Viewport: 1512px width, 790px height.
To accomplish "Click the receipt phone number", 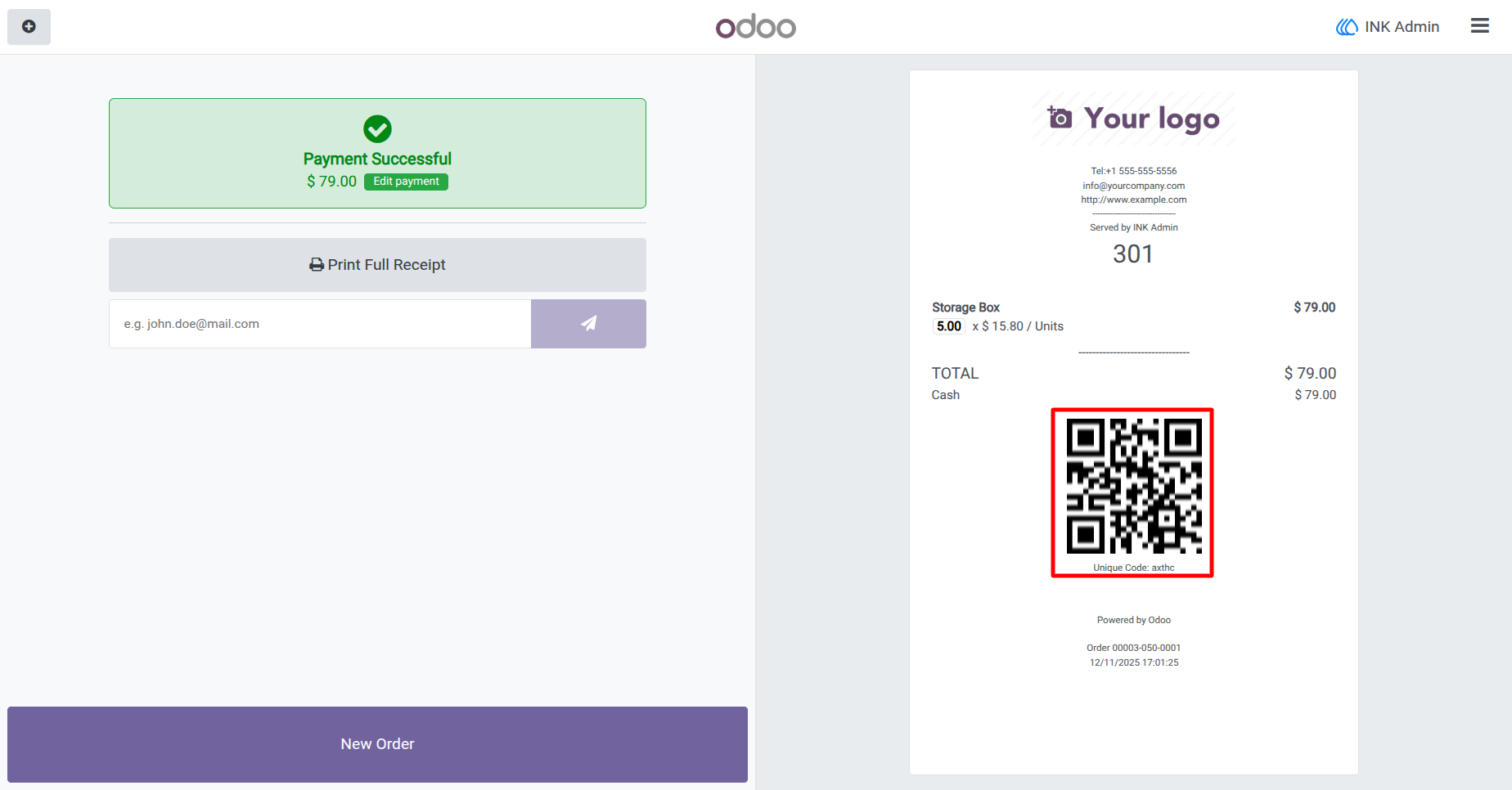I will pyautogui.click(x=1133, y=171).
